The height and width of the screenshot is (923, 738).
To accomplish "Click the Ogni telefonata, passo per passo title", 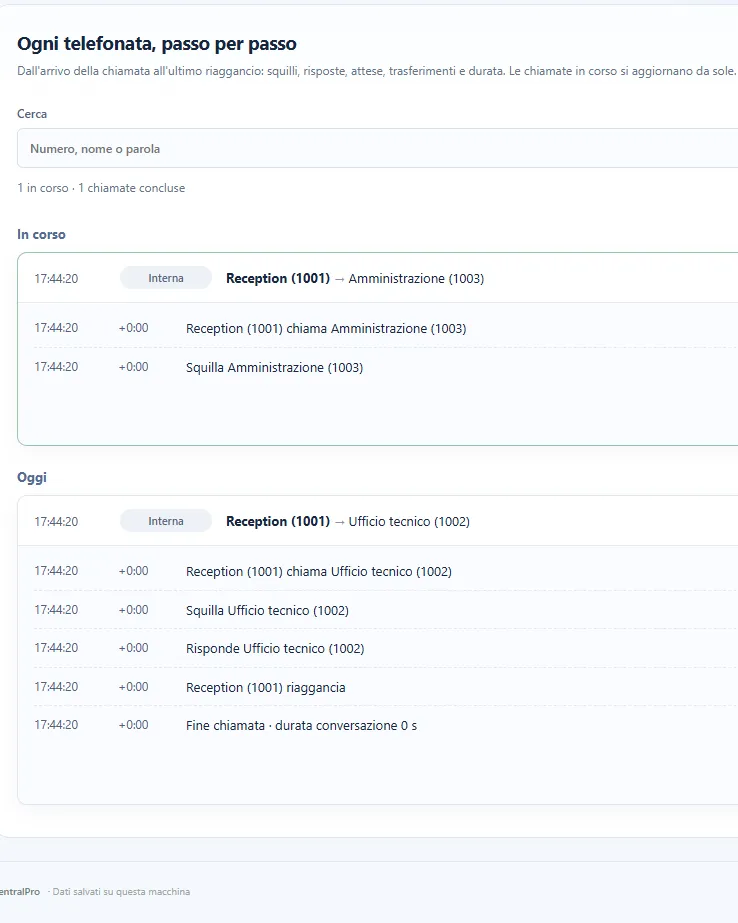I will click(157, 44).
